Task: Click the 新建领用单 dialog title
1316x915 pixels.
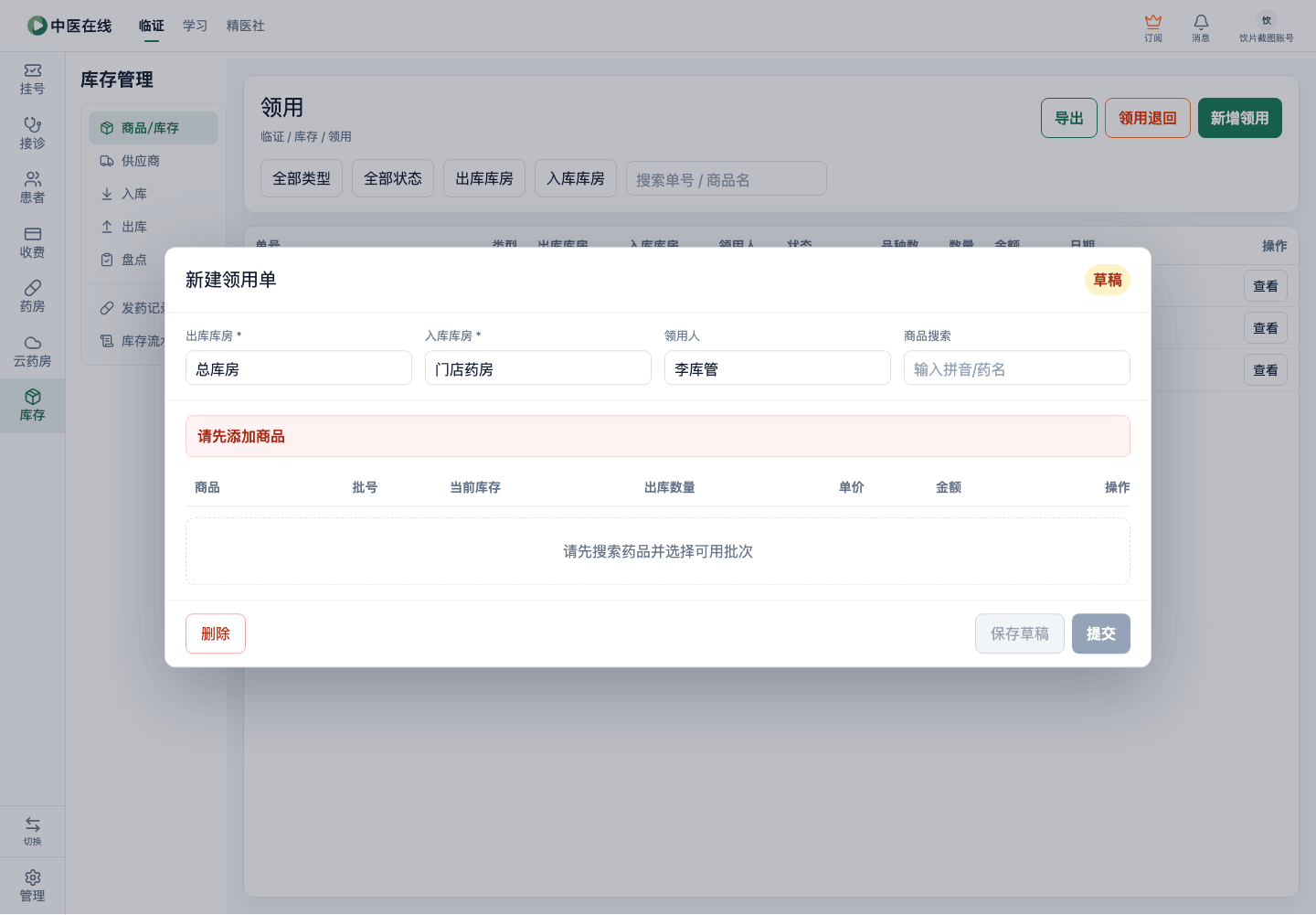Action: [231, 280]
